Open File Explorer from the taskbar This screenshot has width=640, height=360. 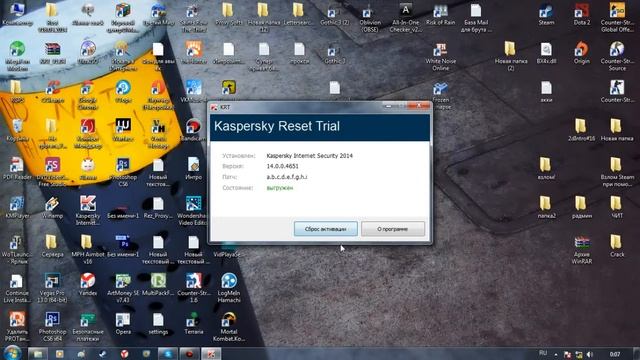click(x=38, y=353)
